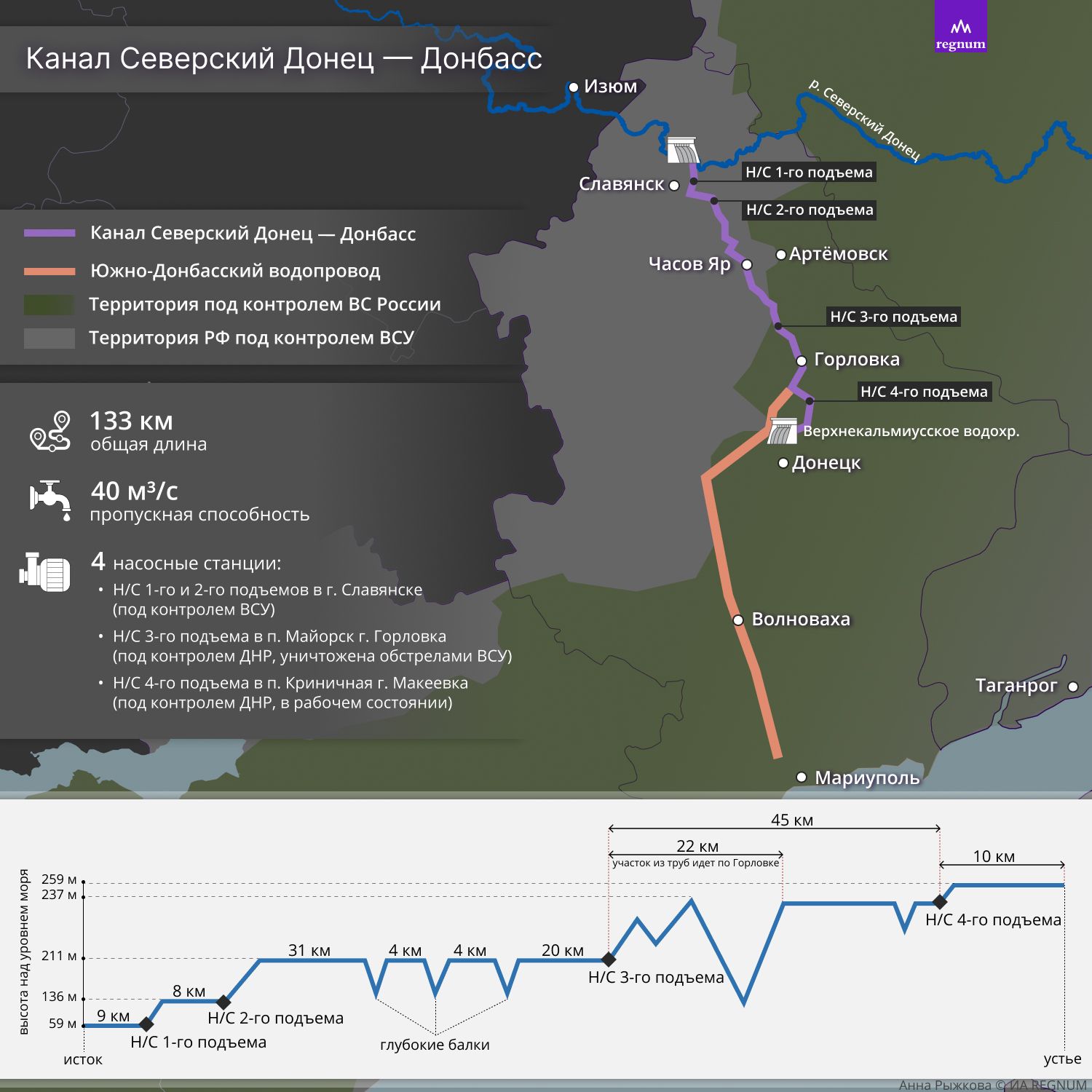
Task: Click the route icon beside 133 км
Action: [x=50, y=432]
